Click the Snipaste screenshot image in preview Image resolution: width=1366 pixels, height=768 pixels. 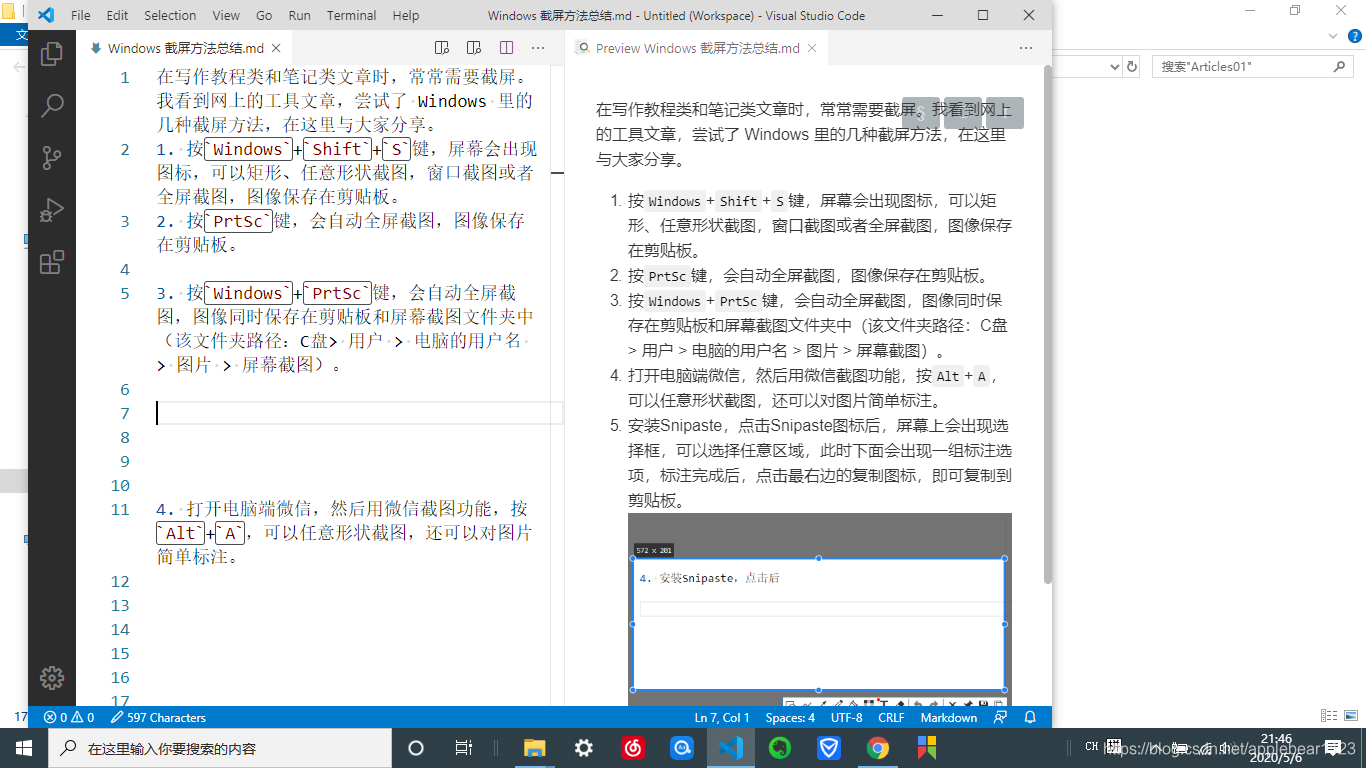coord(820,609)
